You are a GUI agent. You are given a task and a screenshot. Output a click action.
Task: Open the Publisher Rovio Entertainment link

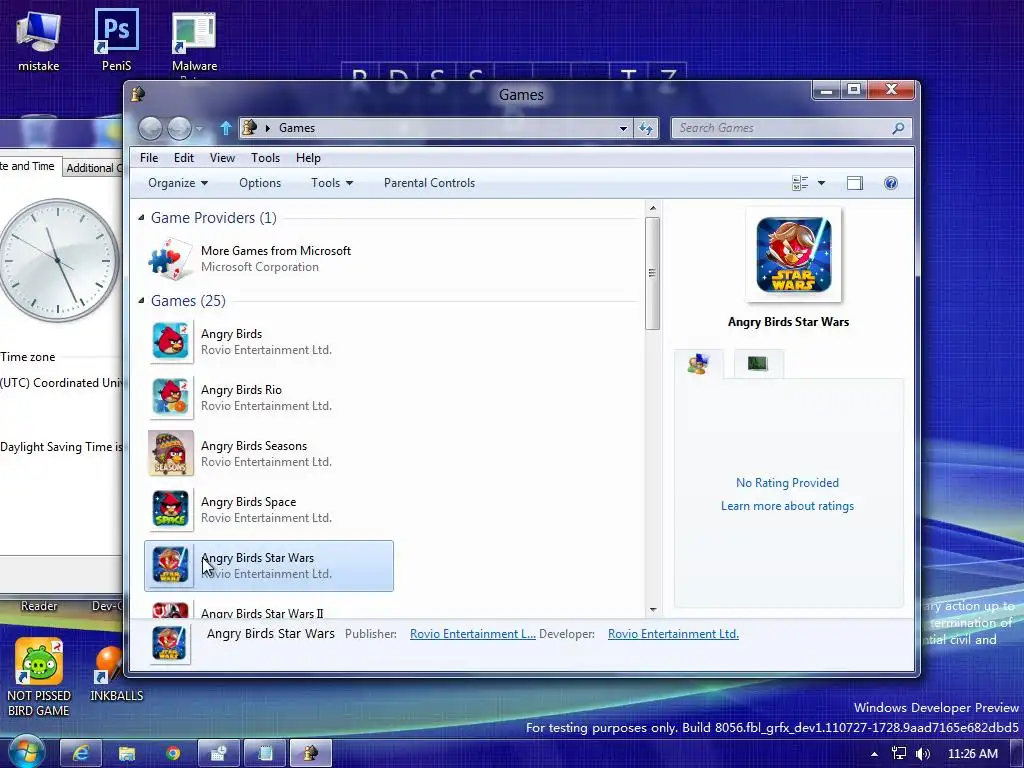click(473, 634)
